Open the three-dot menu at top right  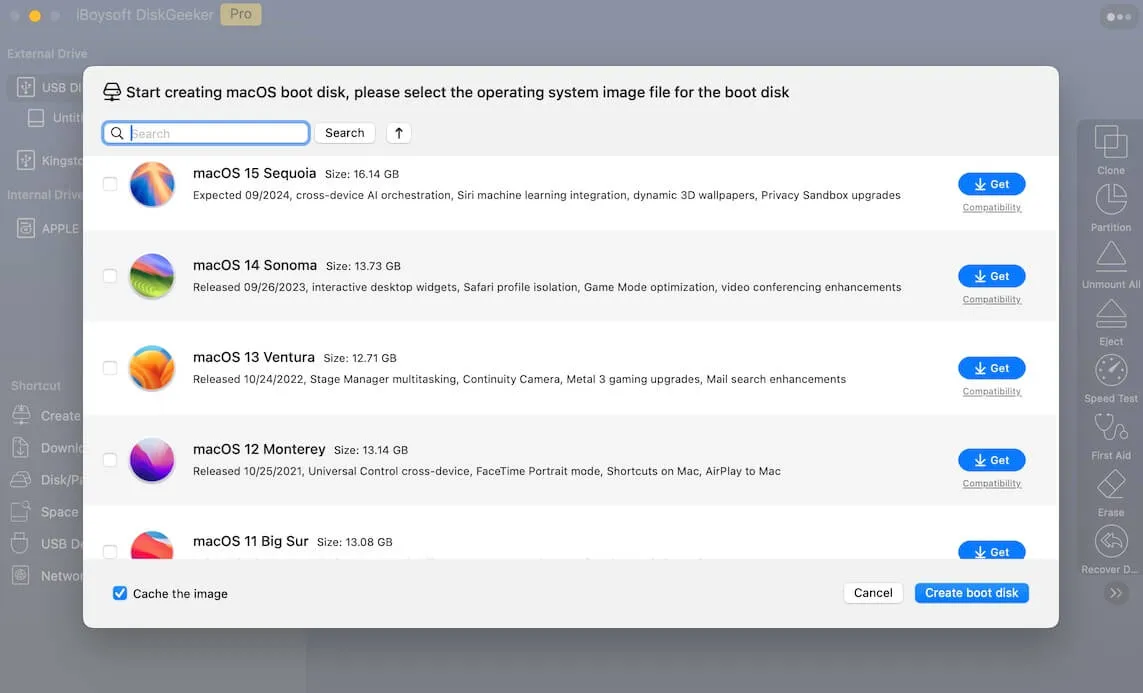click(1117, 17)
